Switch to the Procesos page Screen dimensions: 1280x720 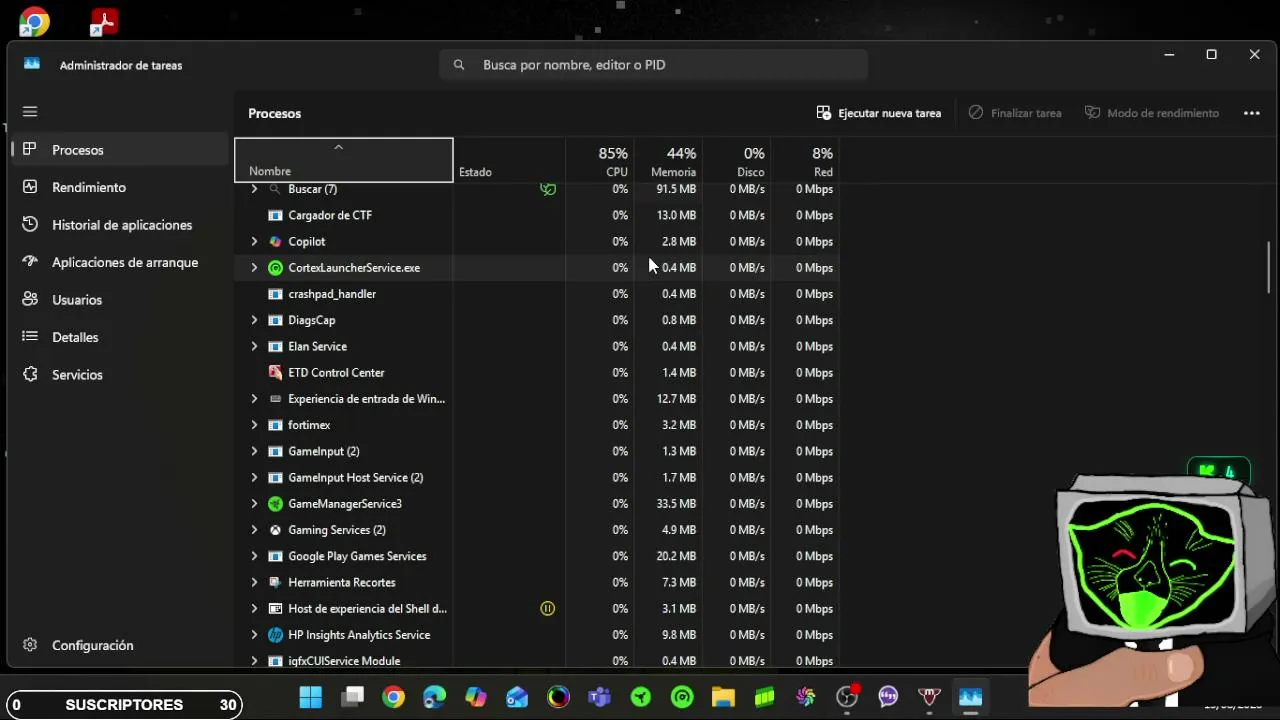[x=120, y=150]
